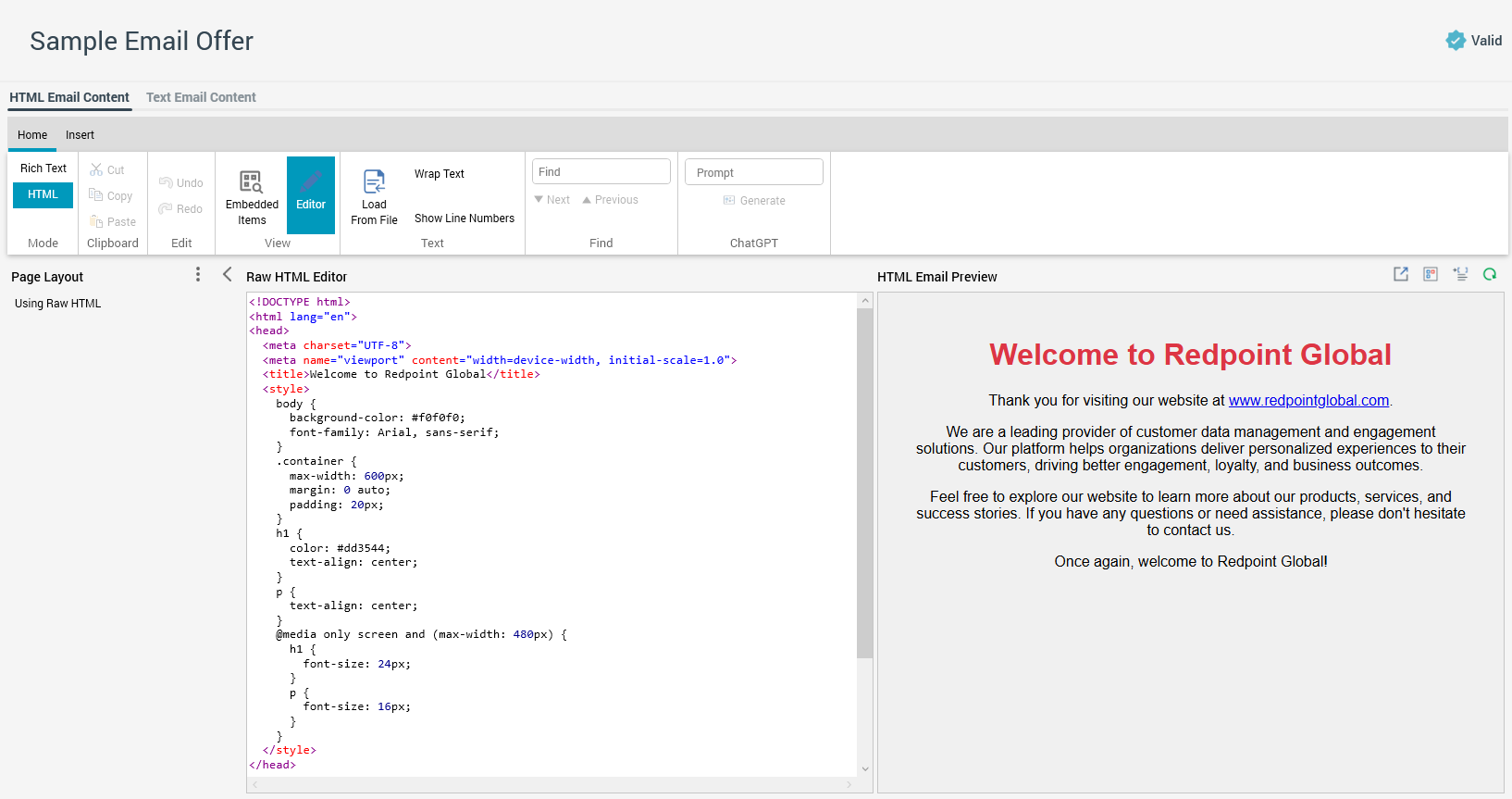Viewport: 1512px width, 799px height.
Task: Switch to Text Email Content tab
Action: (201, 97)
